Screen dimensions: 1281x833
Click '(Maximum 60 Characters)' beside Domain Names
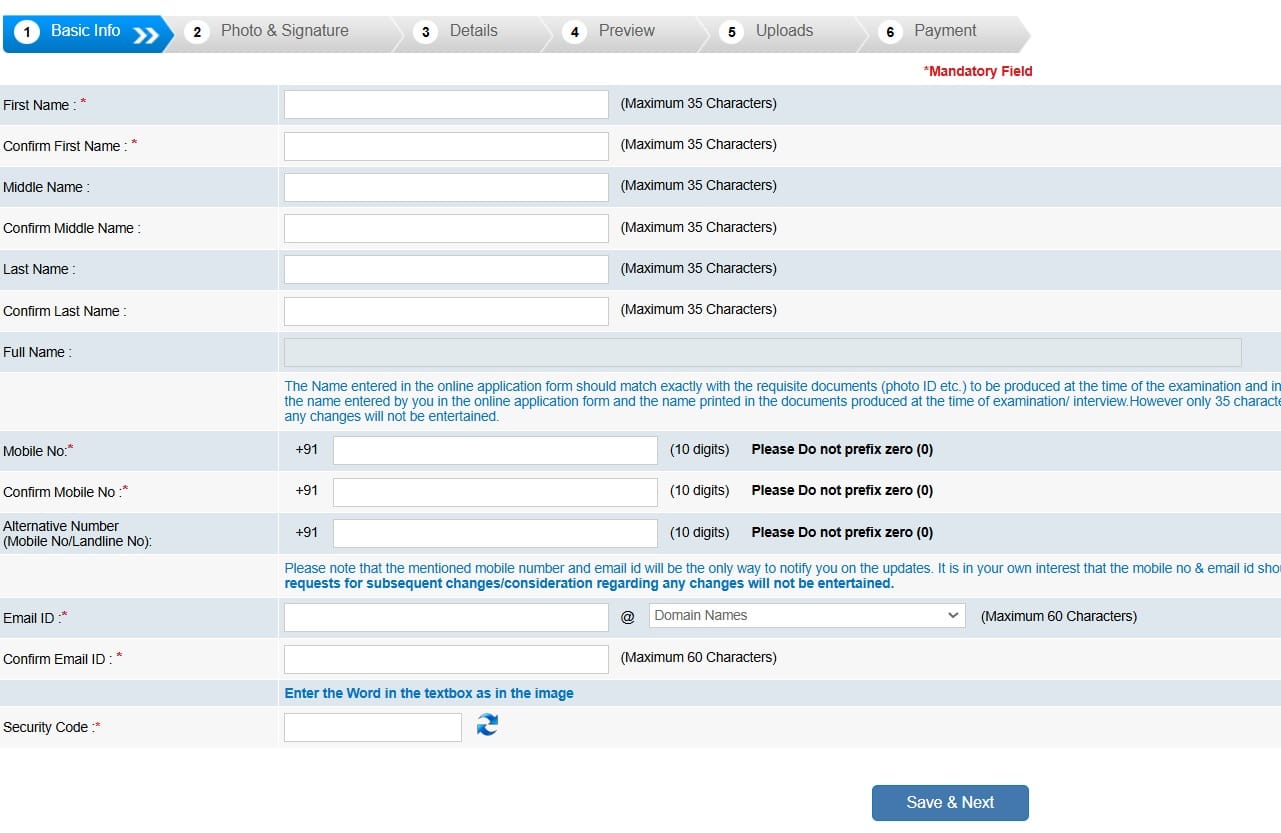pyautogui.click(x=1059, y=616)
